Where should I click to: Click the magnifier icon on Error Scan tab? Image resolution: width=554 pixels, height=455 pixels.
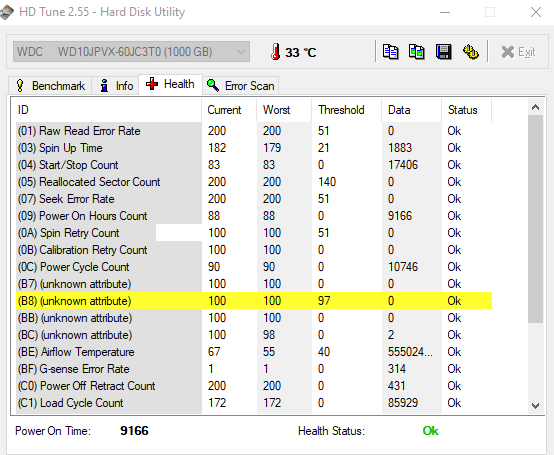(x=213, y=85)
